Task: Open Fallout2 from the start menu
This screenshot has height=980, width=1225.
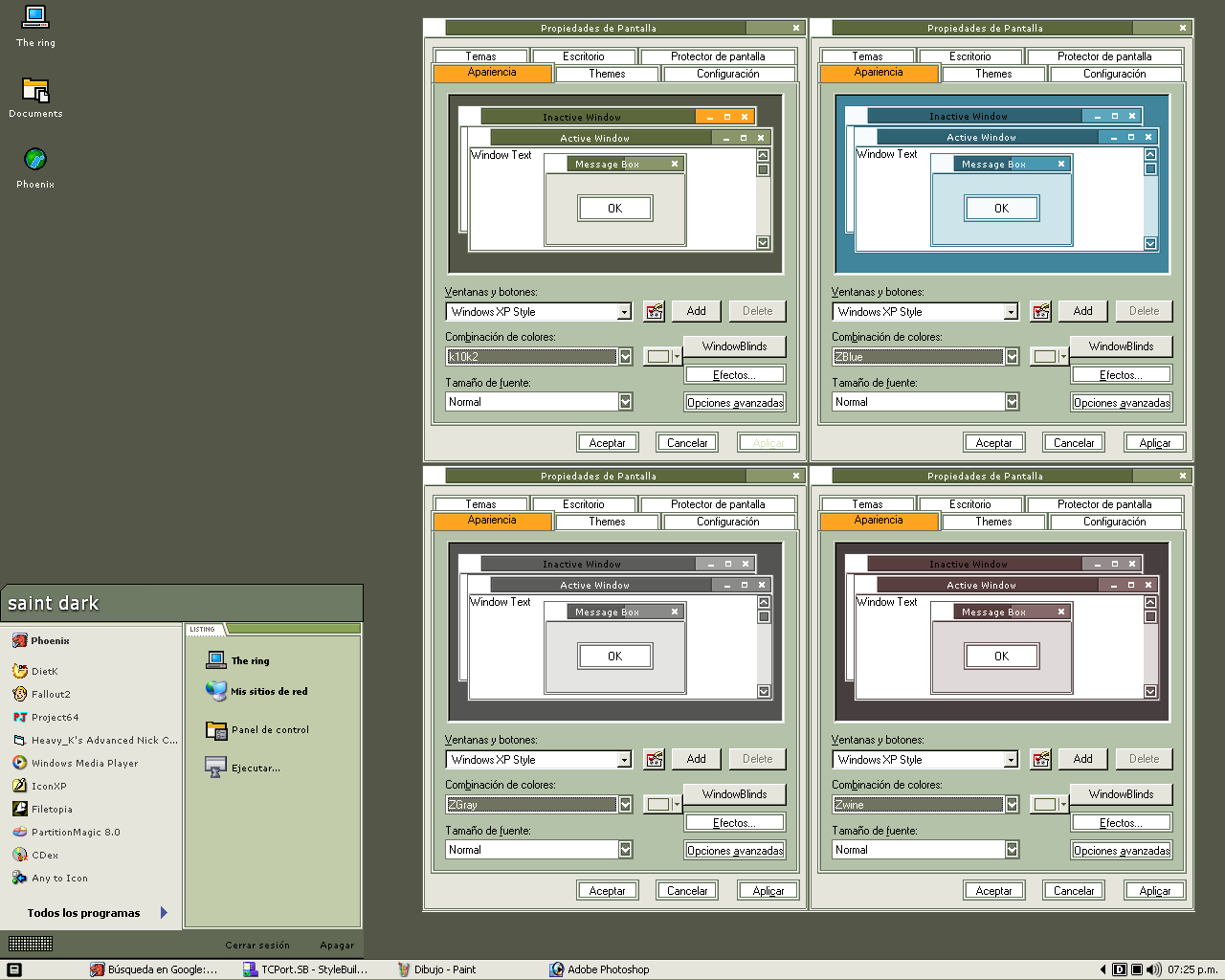Action: point(50,695)
